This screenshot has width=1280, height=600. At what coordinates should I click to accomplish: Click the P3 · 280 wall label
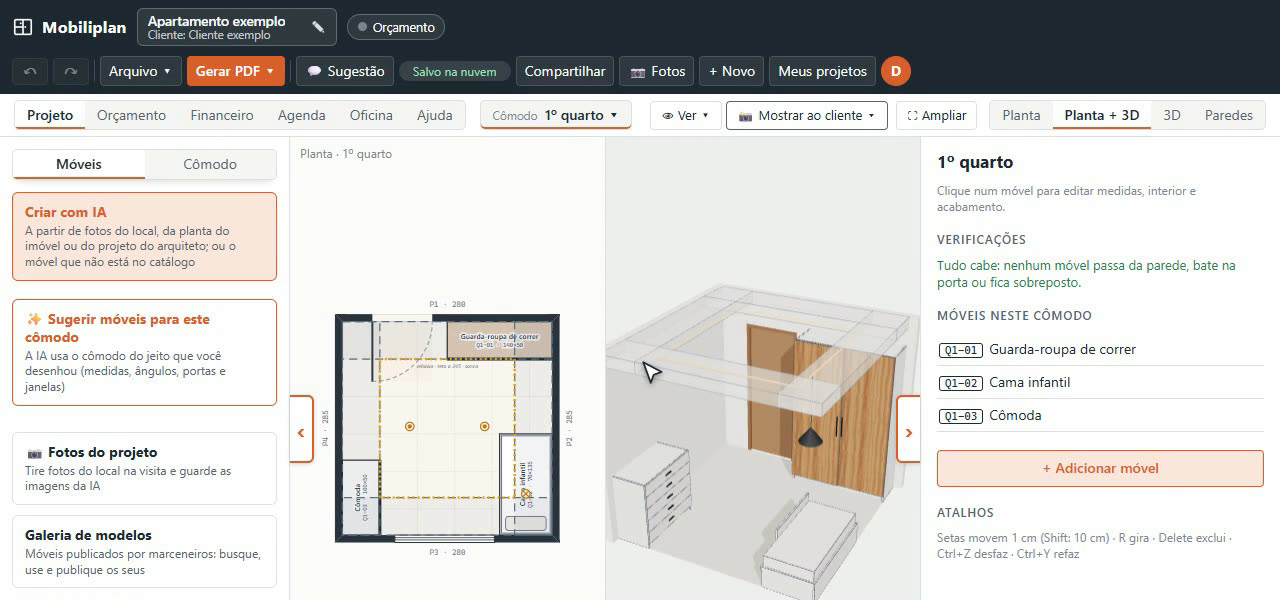coord(447,552)
